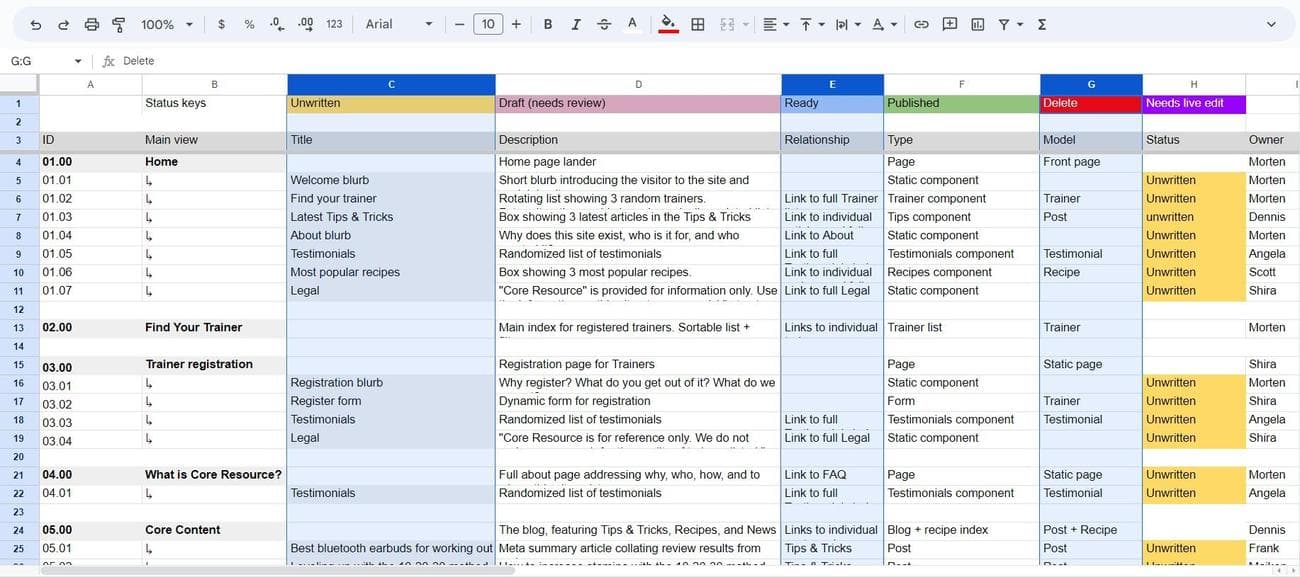Click the font size input field
This screenshot has width=1300, height=577.
click(488, 24)
